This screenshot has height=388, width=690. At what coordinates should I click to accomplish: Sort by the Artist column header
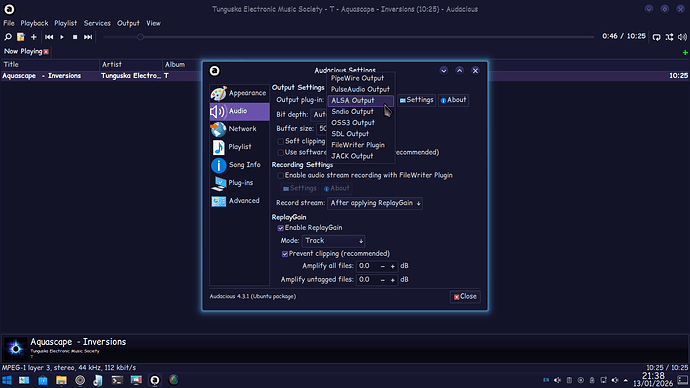point(131,65)
